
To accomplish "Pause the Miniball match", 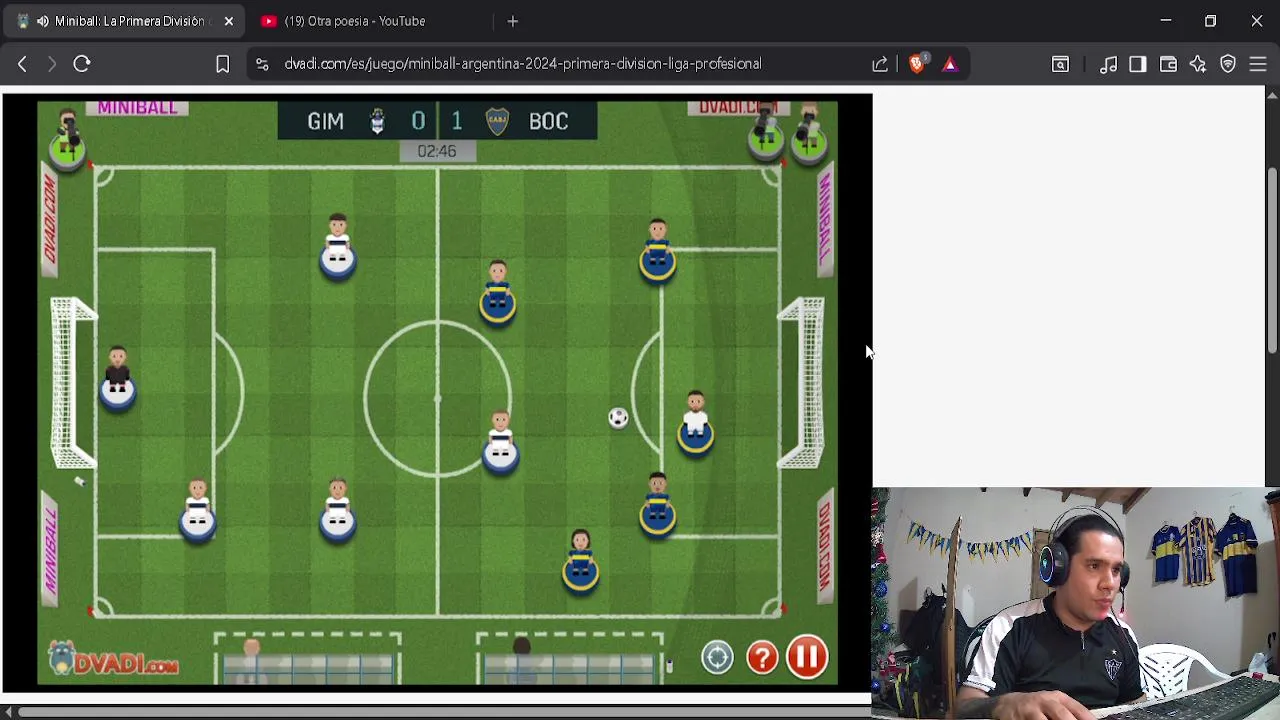I will [807, 657].
